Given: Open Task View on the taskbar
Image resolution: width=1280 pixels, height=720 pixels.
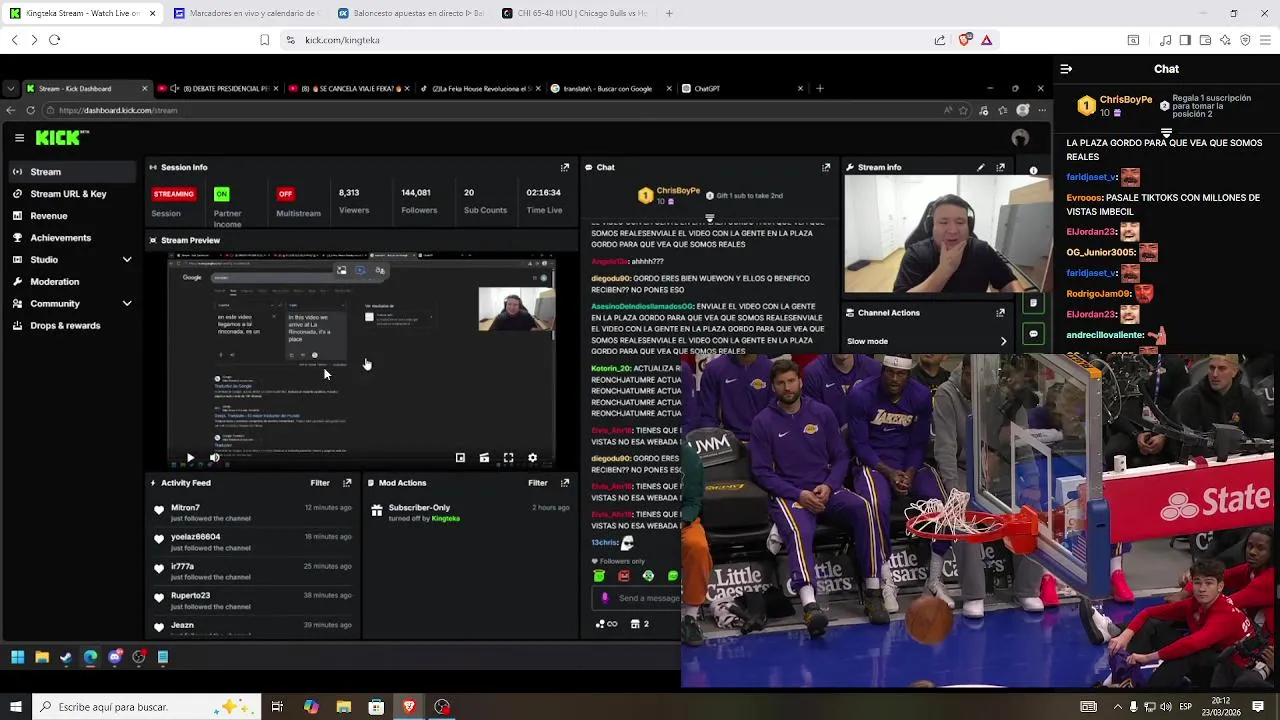Looking at the screenshot, I should coord(277,707).
